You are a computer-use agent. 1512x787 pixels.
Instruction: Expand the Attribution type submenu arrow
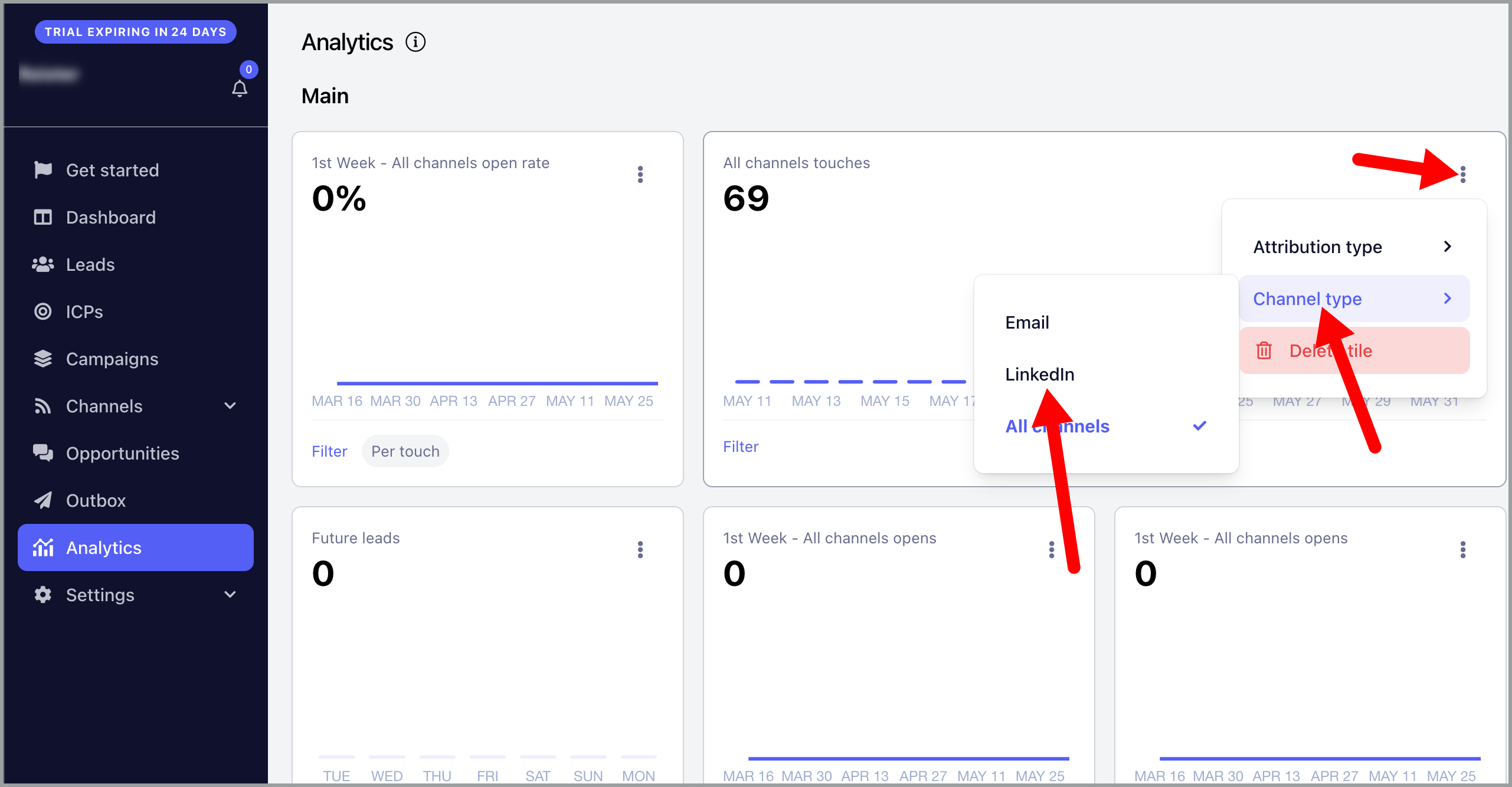point(1448,247)
